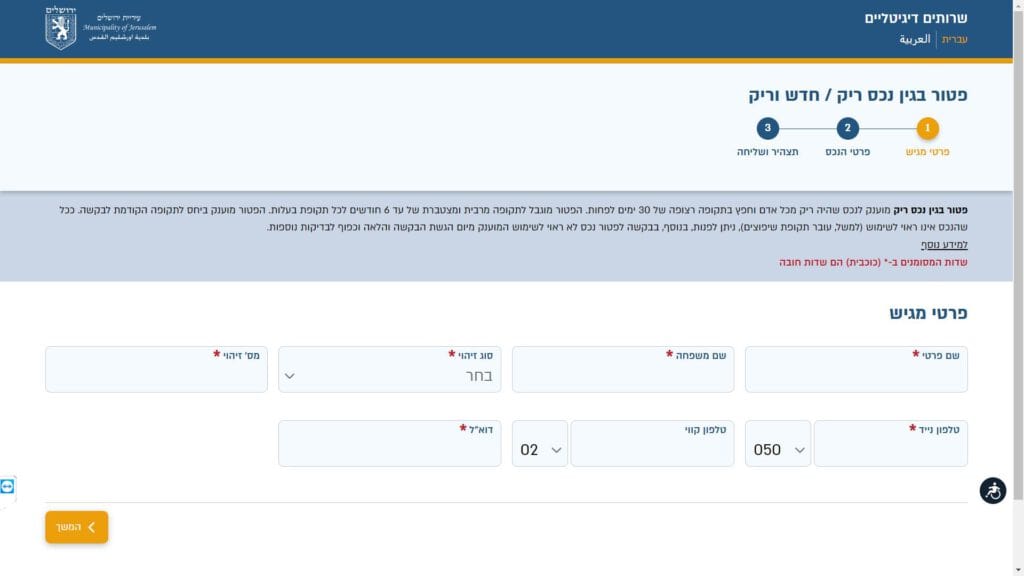
Task: Switch language to العربية
Action: pos(914,40)
